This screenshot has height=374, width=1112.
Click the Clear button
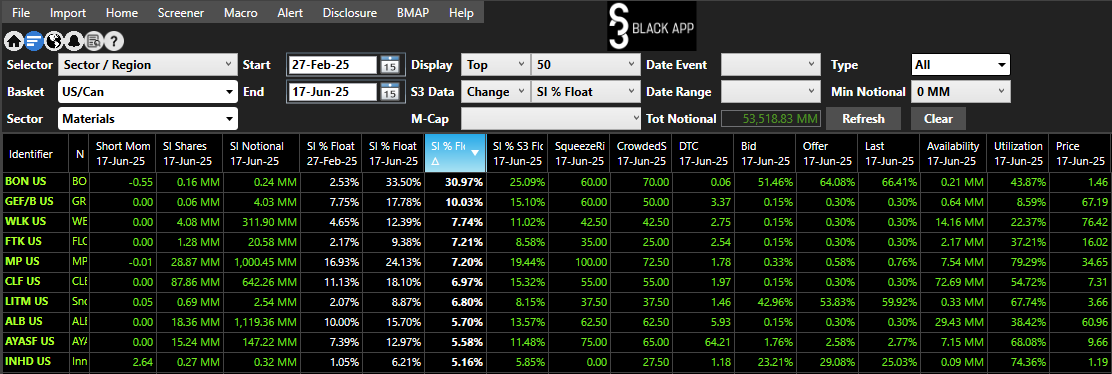pyautogui.click(x=938, y=119)
